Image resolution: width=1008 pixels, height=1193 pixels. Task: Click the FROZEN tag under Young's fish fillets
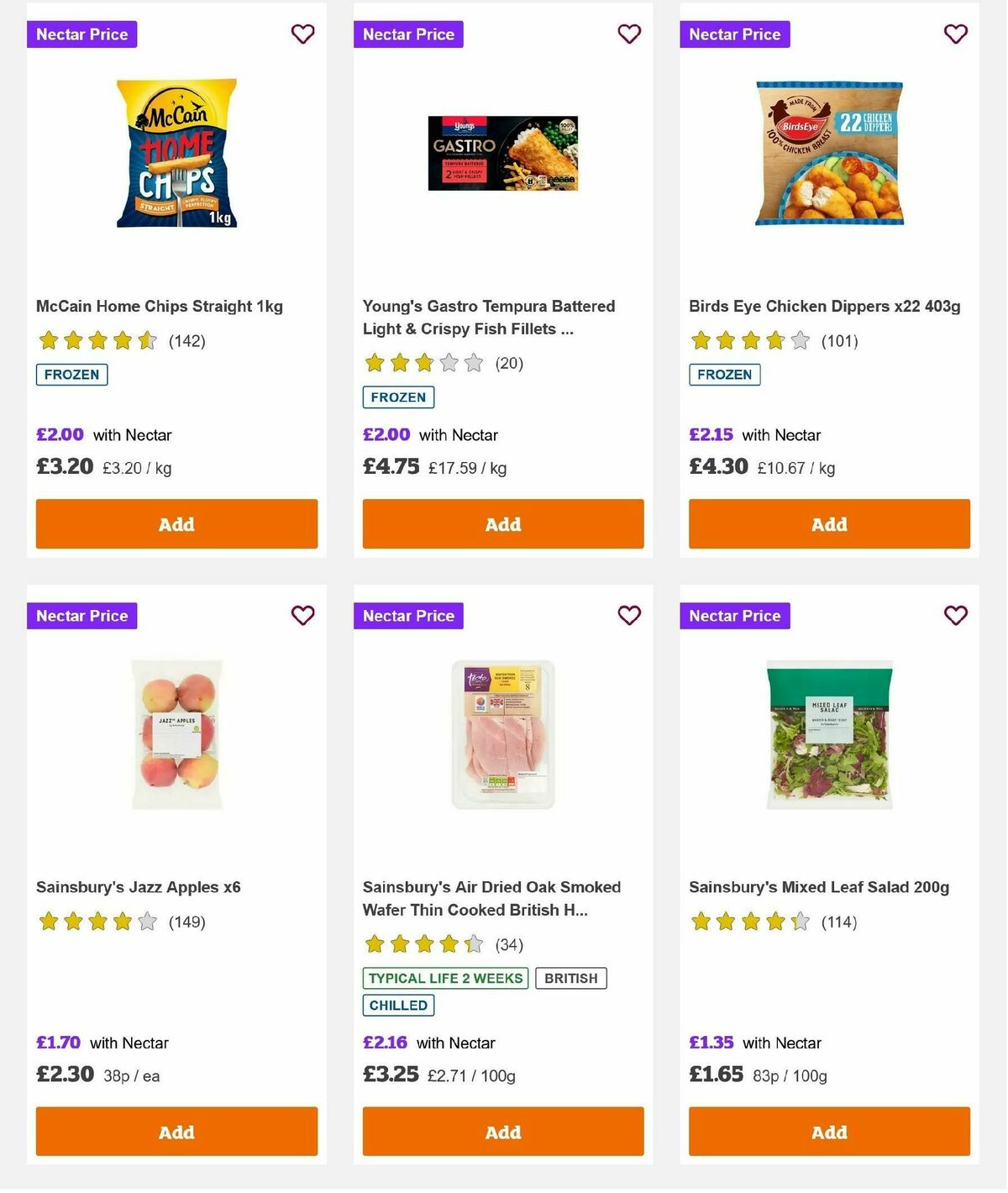(398, 397)
